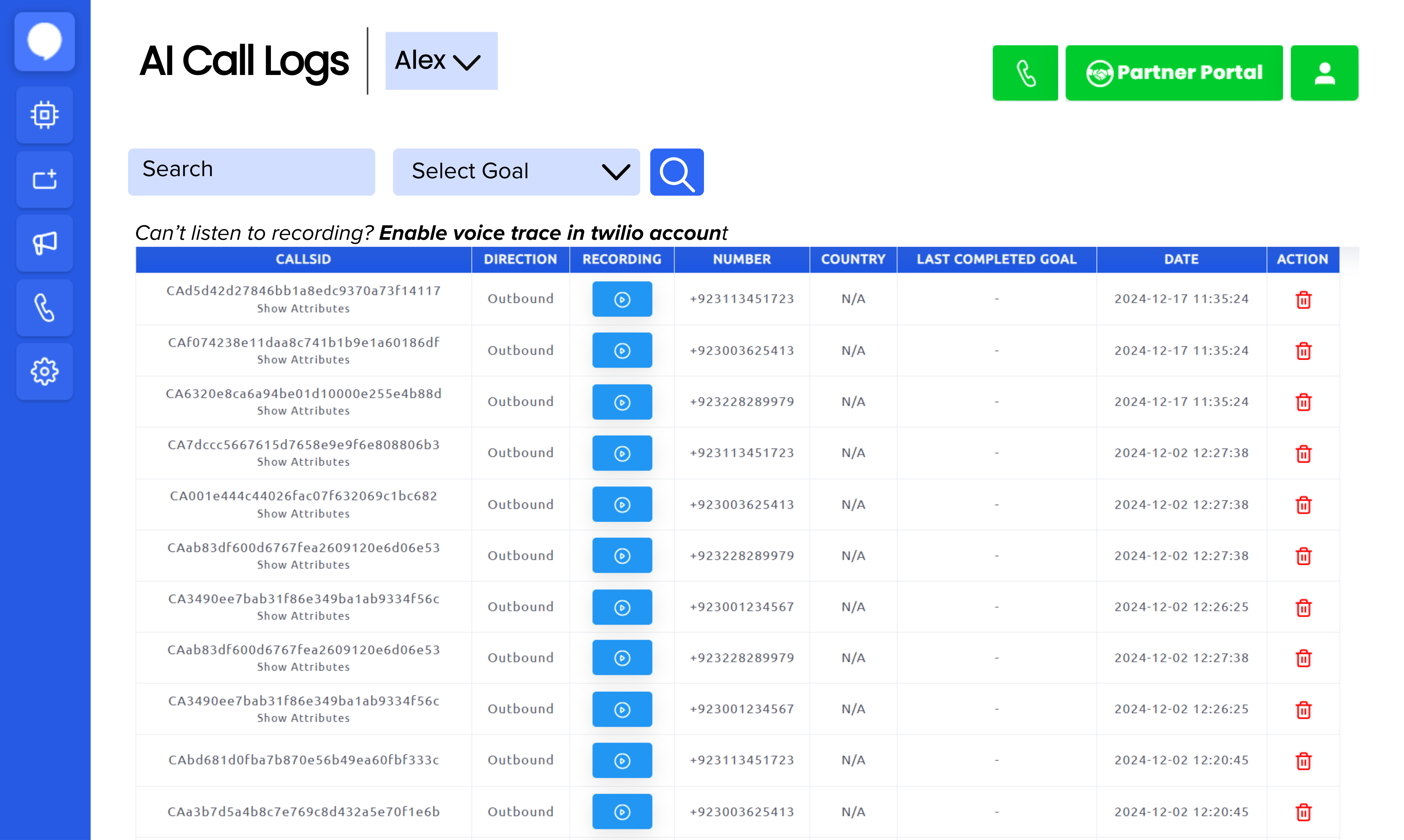Viewport: 1404px width, 840px height.
Task: Show Attributes for call CA6320e8ca6a94be01d10000e255e4b88d
Action: point(304,411)
